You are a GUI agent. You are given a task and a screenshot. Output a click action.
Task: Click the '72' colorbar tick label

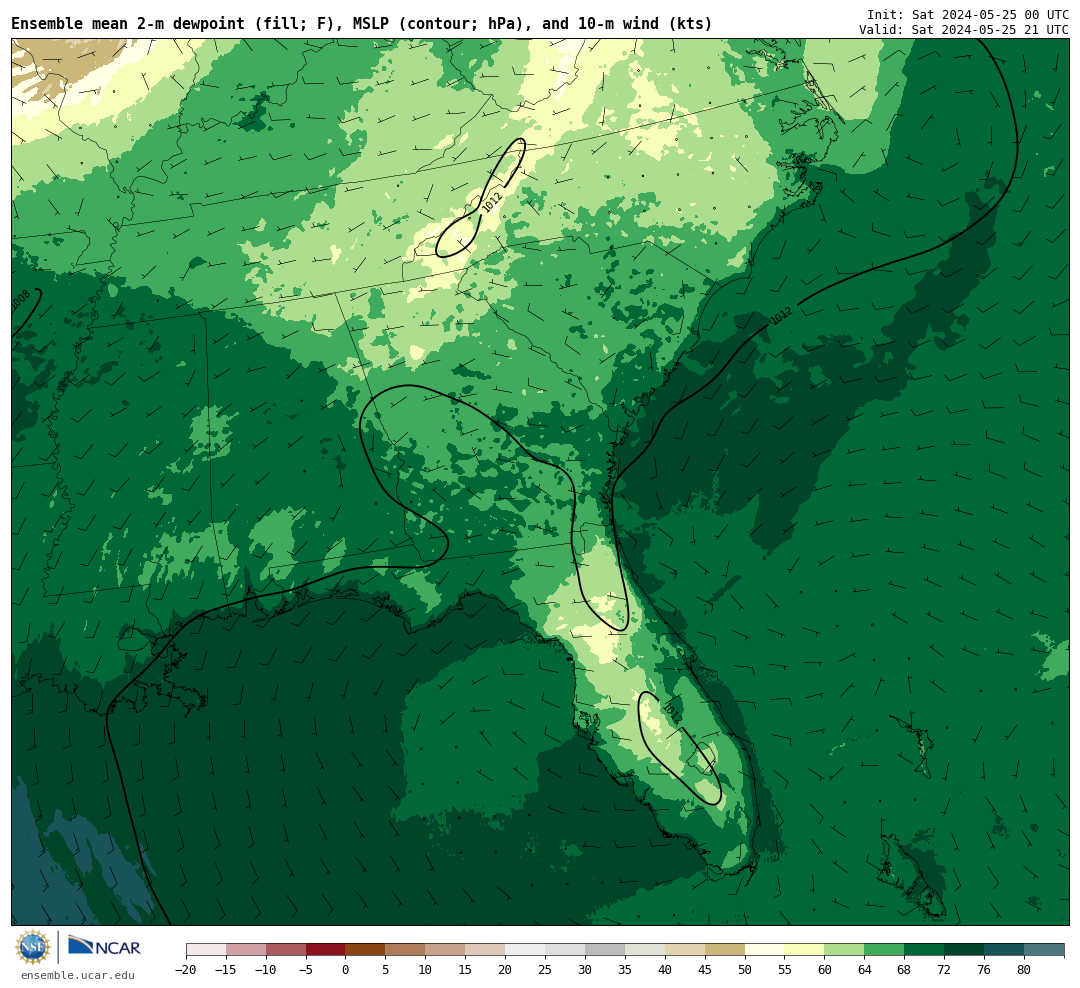coord(945,969)
